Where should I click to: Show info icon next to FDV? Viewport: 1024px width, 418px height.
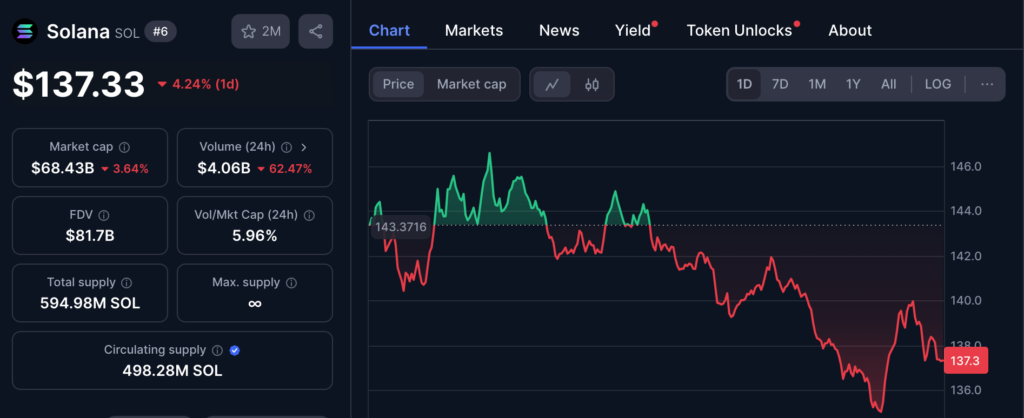(x=104, y=215)
